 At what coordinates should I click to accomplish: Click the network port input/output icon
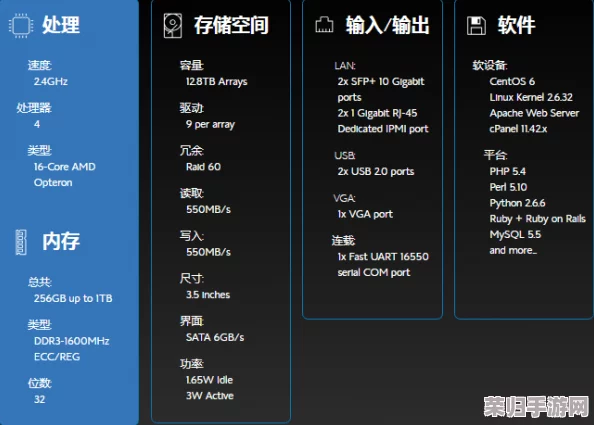(x=324, y=25)
